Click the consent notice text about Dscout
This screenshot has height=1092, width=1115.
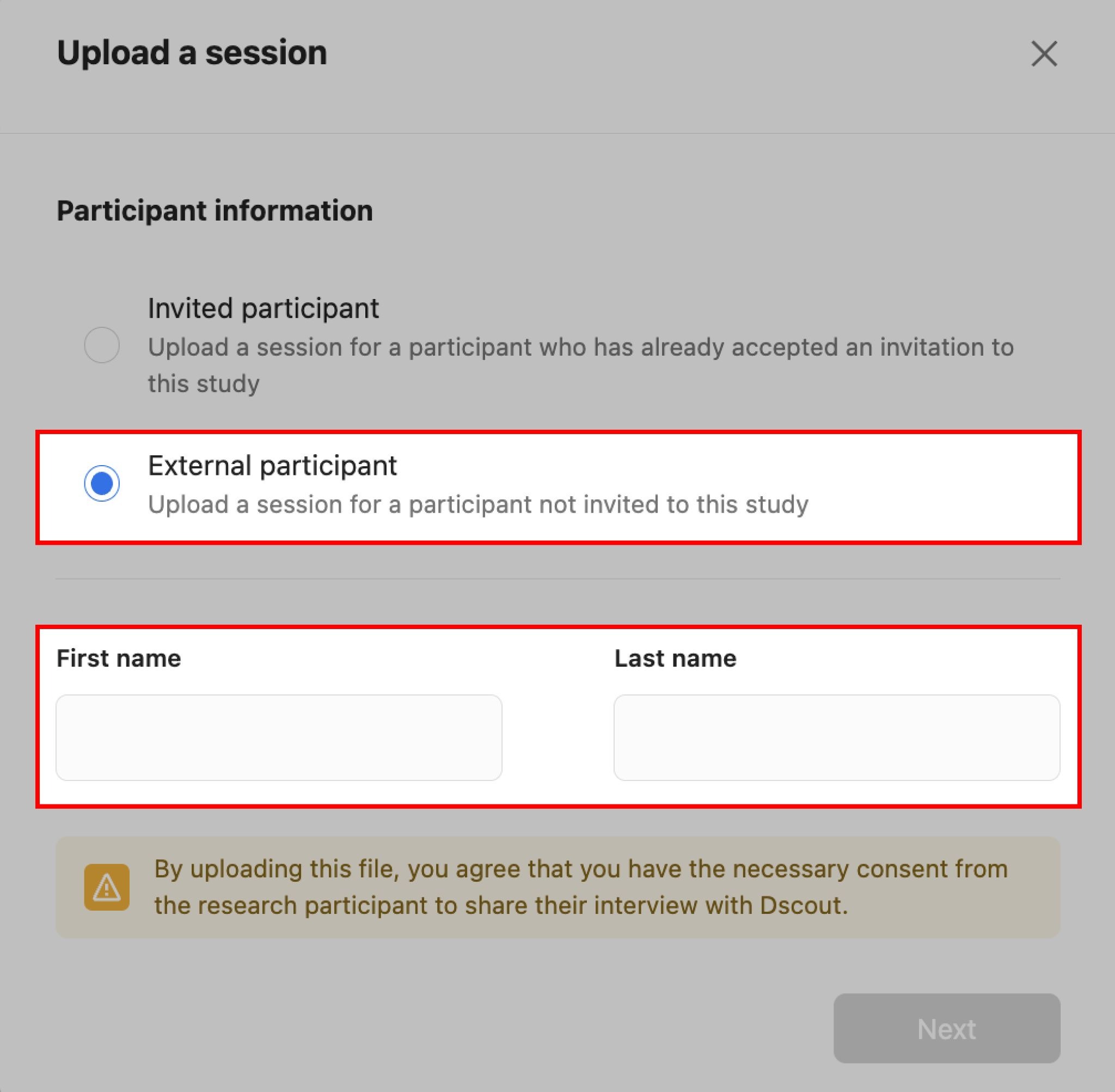pyautogui.click(x=580, y=887)
